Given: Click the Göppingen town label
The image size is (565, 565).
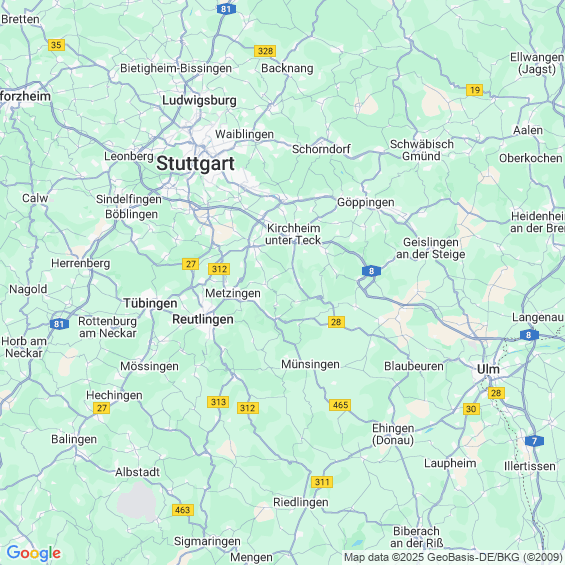Looking at the screenshot, I should tap(365, 203).
